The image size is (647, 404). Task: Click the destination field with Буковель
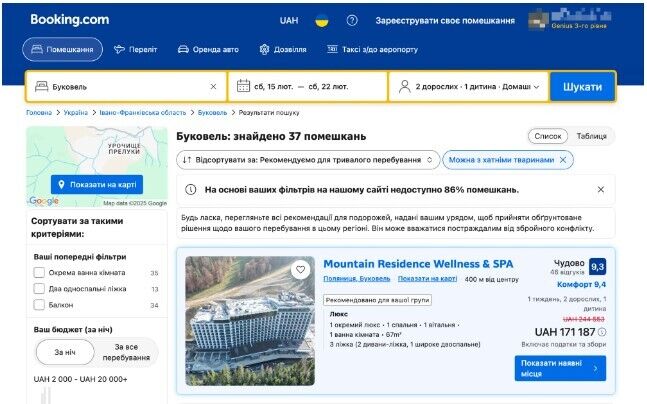tap(126, 87)
